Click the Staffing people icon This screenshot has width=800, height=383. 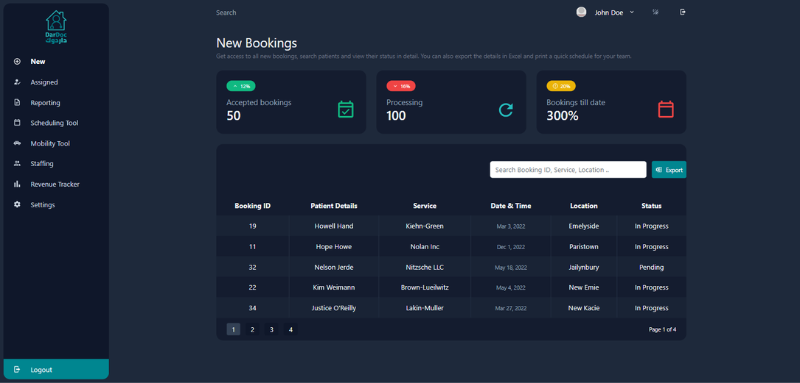tap(17, 164)
